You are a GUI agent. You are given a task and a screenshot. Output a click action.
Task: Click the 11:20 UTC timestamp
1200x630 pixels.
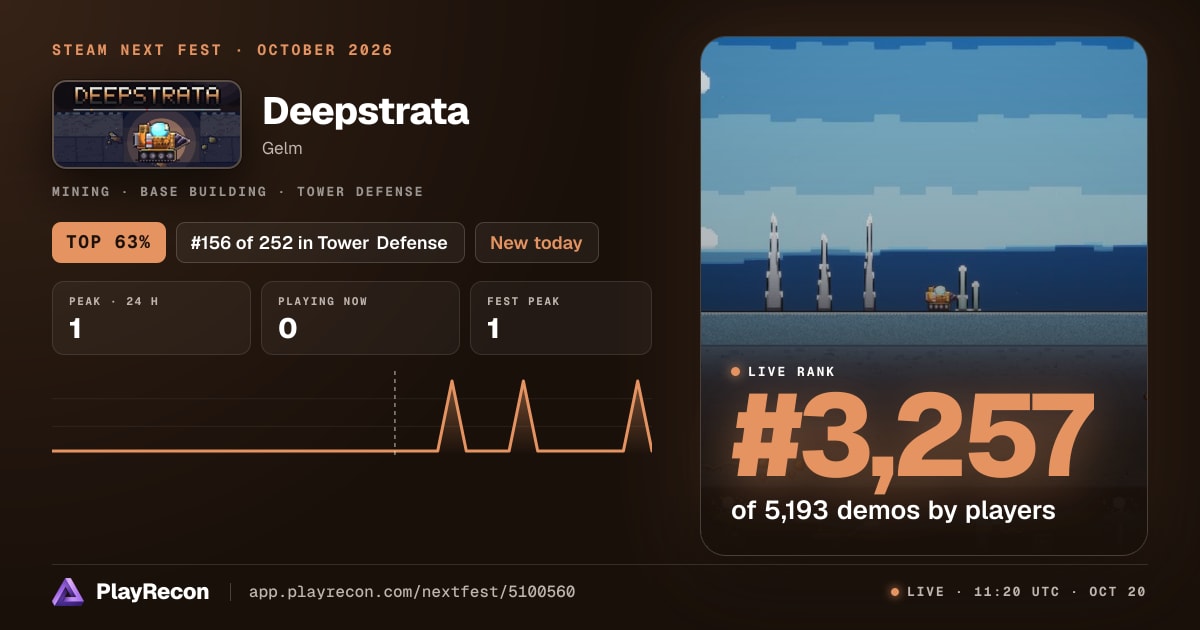pyautogui.click(x=1016, y=592)
